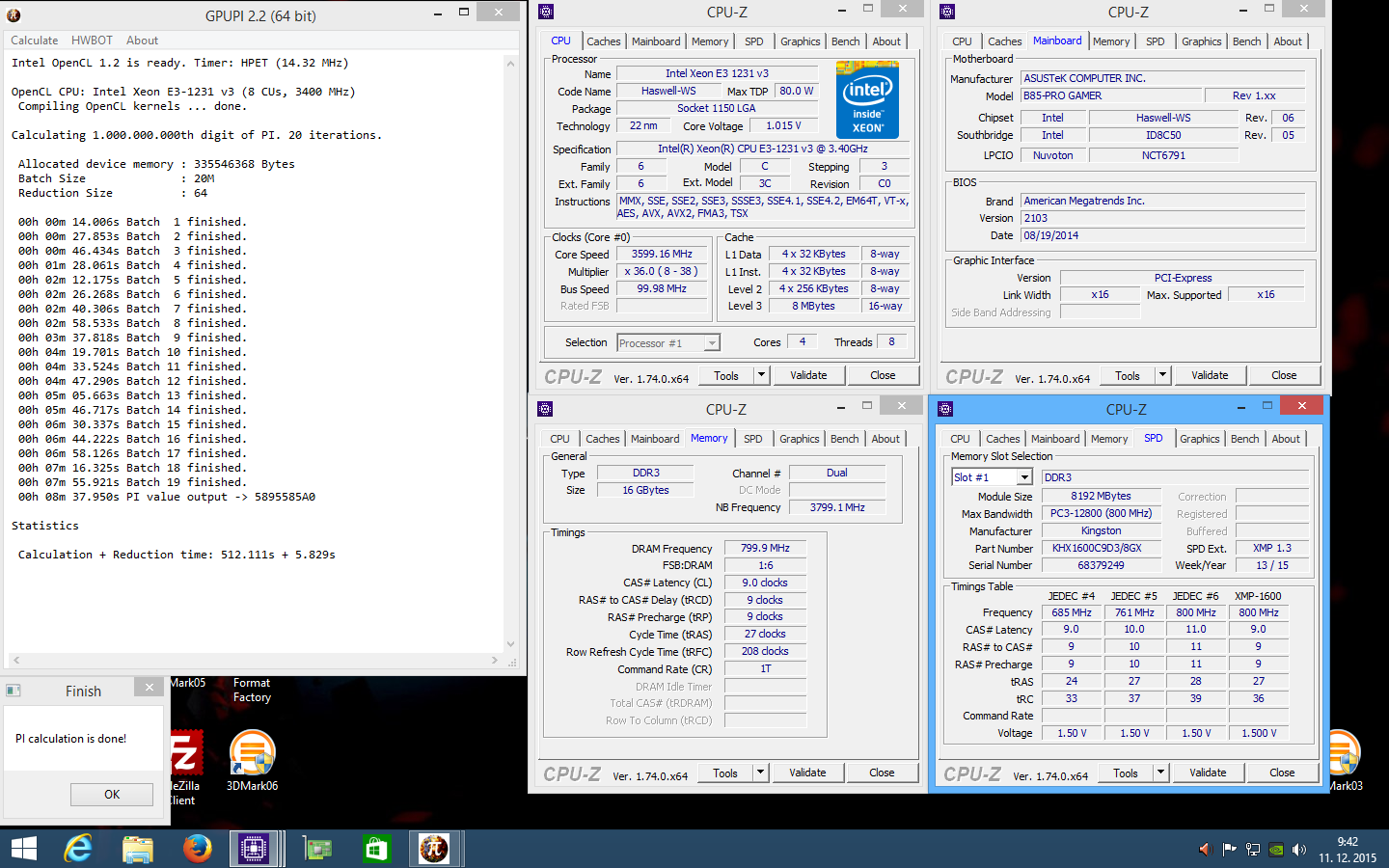The width and height of the screenshot is (1389, 868).
Task: Click Tools button in Memory window
Action: [725, 773]
